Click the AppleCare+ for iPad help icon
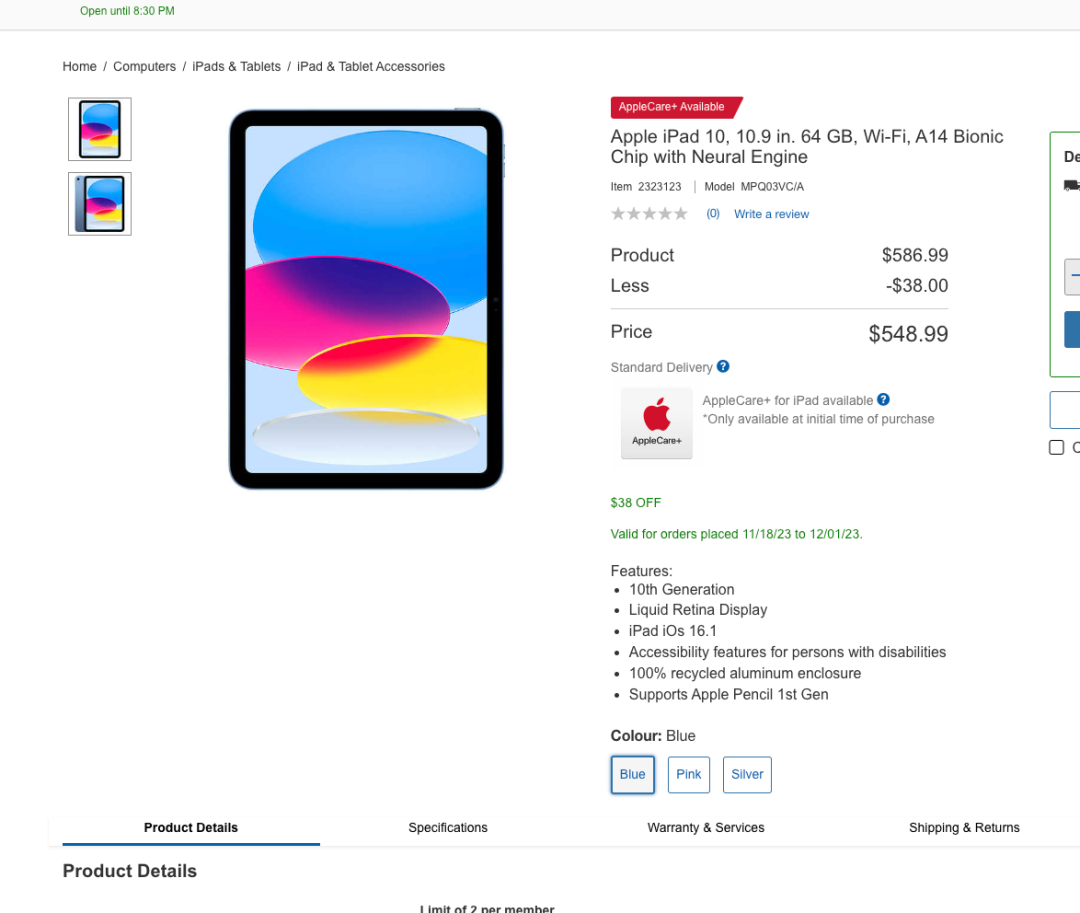This screenshot has width=1080, height=913. 883,399
